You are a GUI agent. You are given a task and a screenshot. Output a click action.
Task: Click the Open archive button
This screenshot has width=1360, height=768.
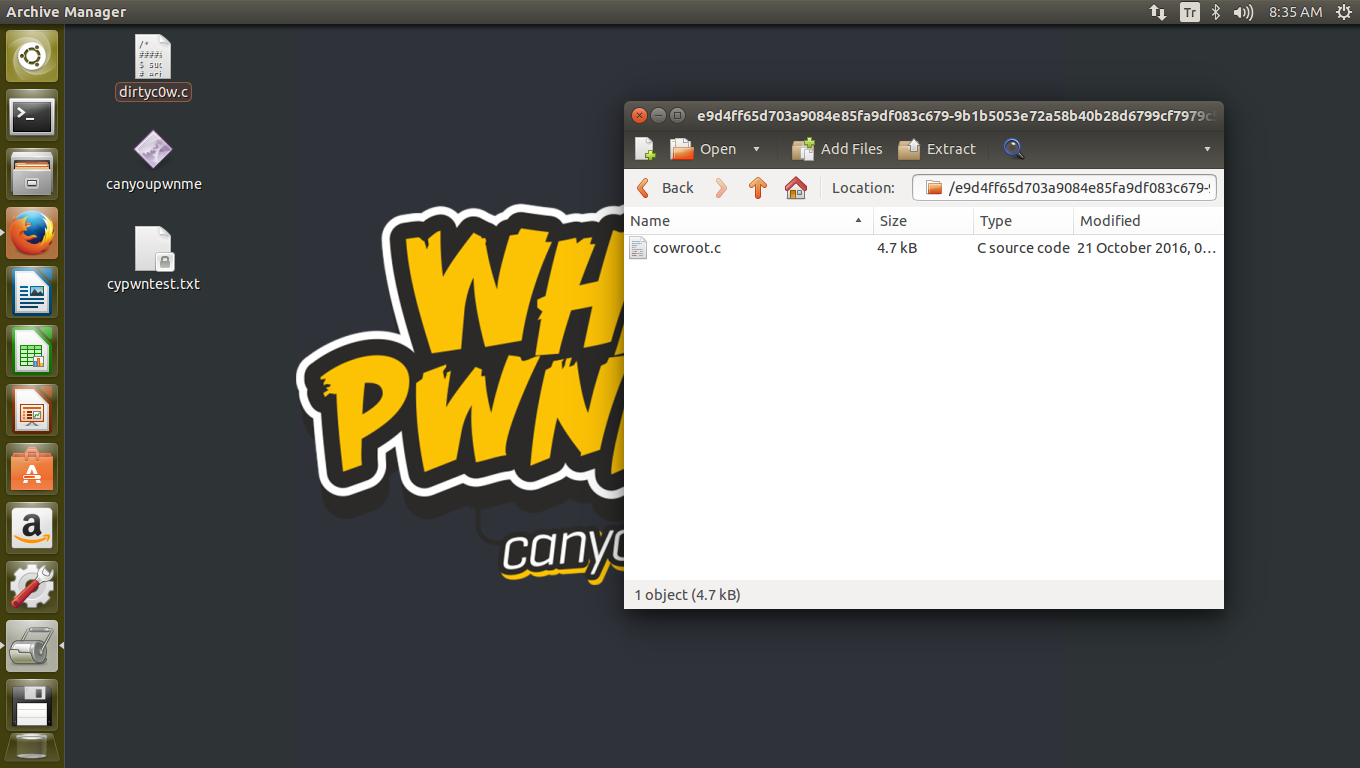(704, 149)
